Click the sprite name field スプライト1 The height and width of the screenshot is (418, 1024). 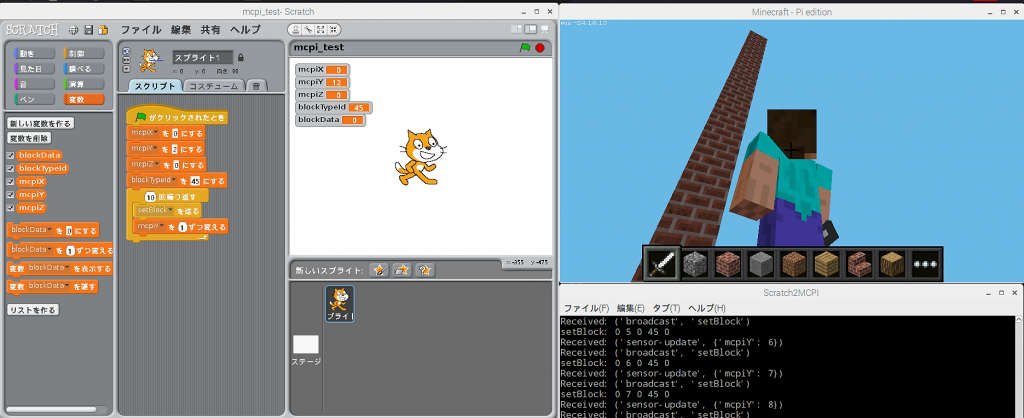coord(202,57)
